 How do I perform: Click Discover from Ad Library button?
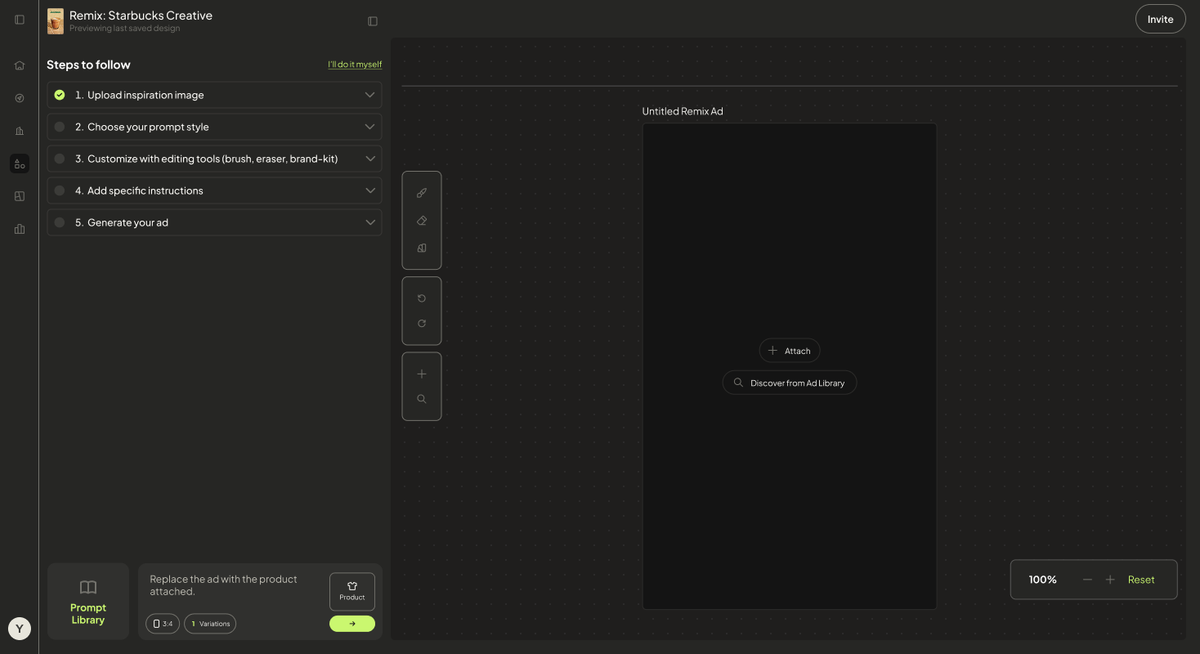pos(789,382)
